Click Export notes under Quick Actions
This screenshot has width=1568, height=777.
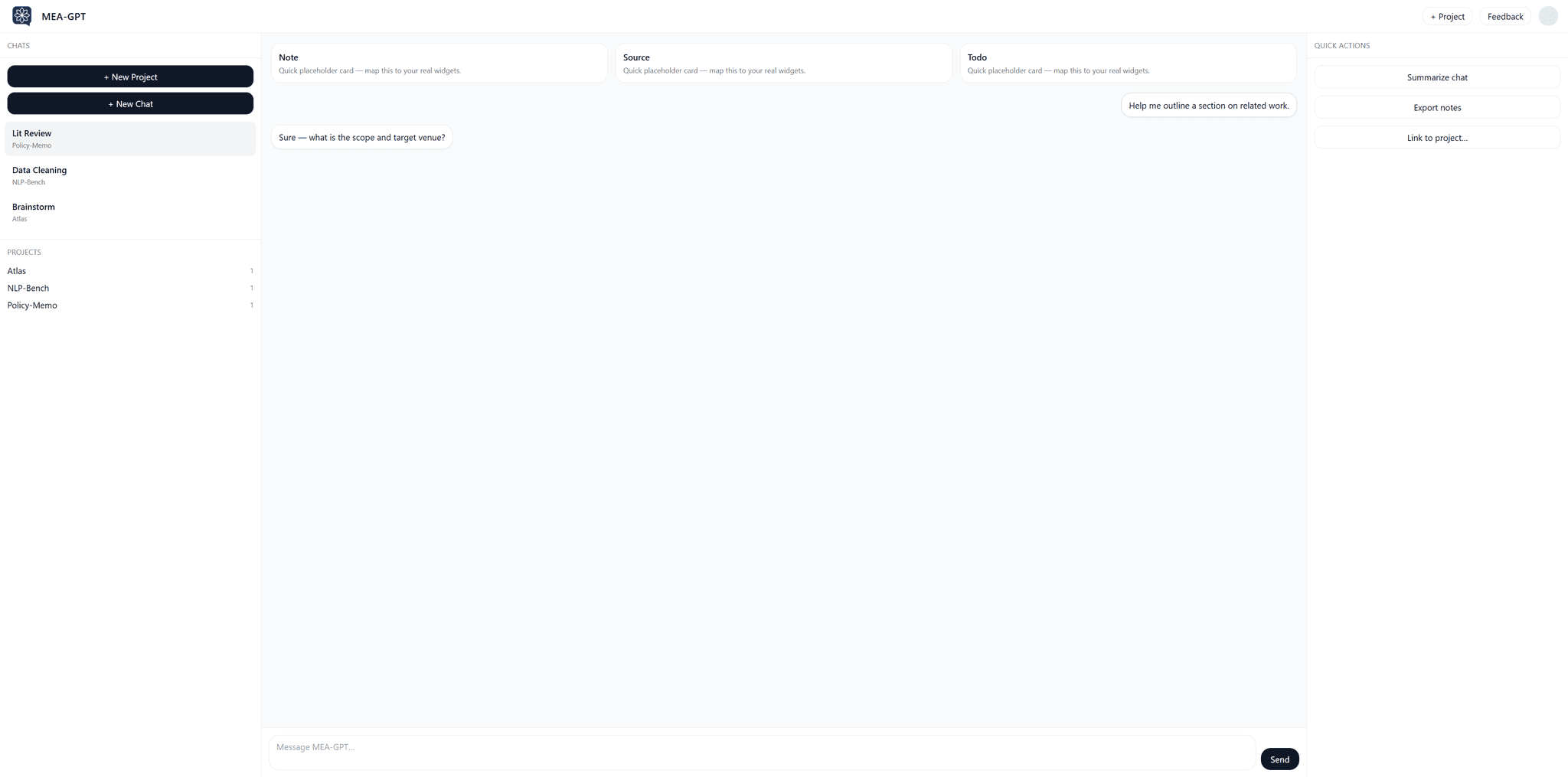pos(1437,107)
